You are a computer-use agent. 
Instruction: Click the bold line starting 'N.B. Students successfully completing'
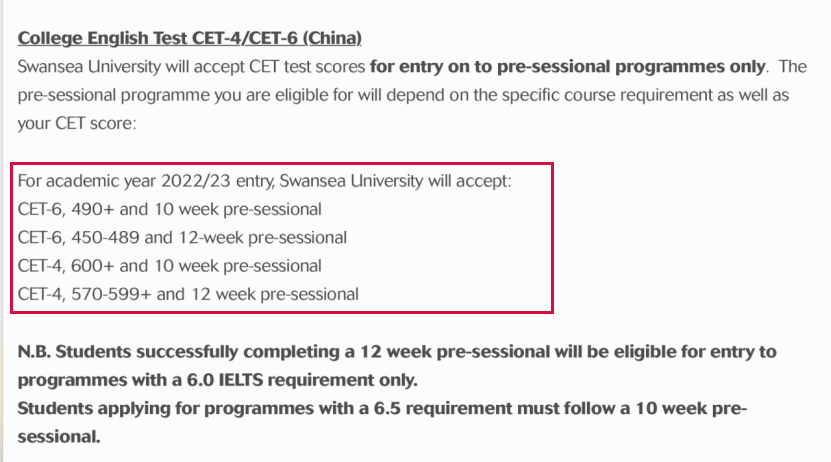tap(397, 352)
